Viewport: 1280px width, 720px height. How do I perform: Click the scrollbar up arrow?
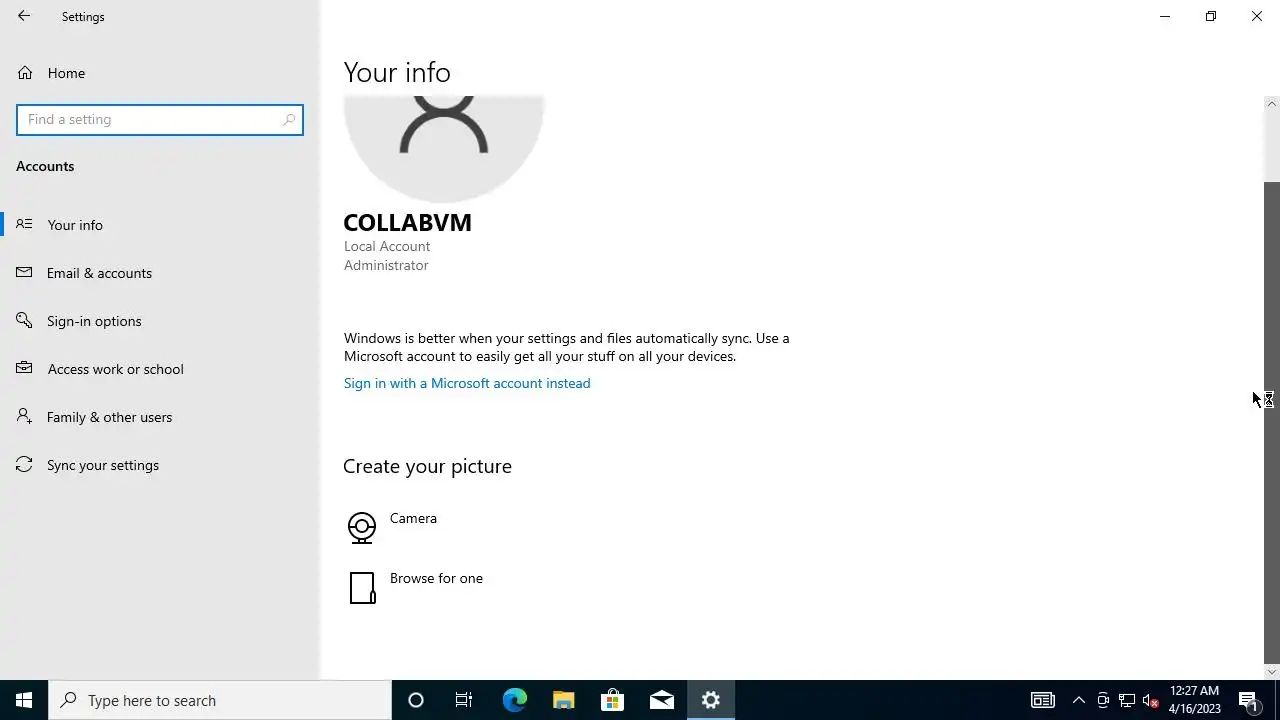coord(1272,104)
